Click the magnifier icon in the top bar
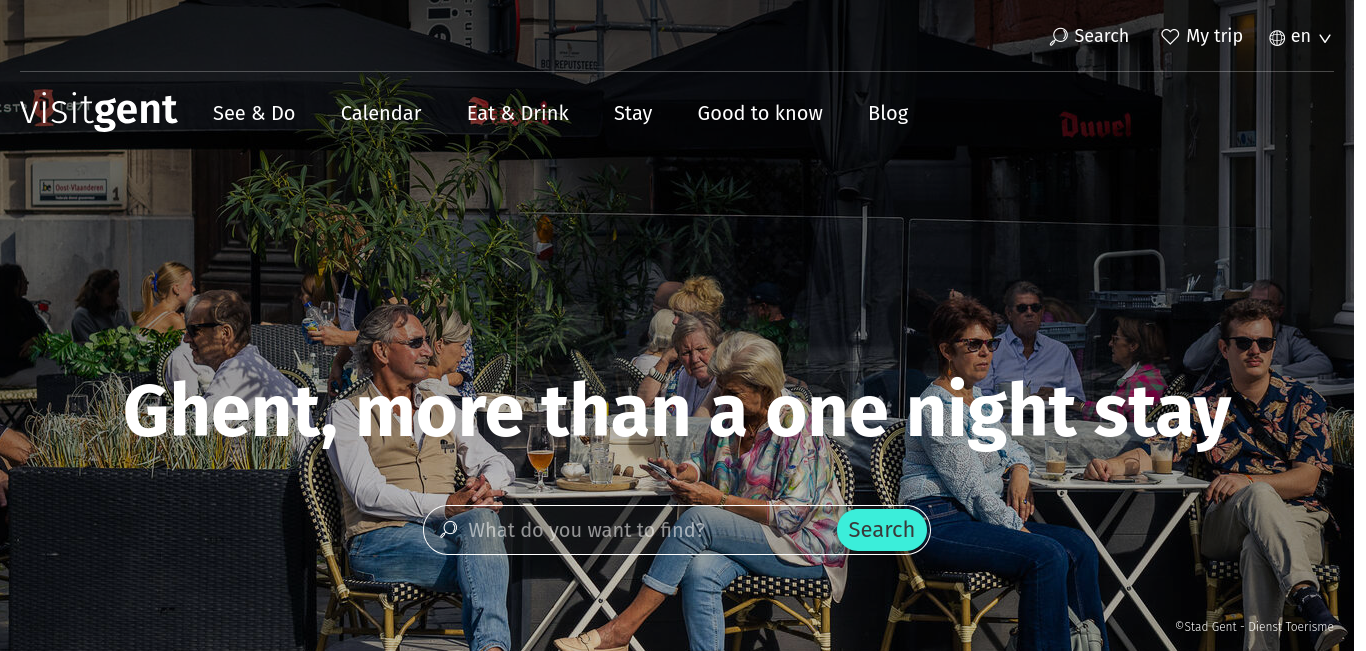The height and width of the screenshot is (651, 1366). 1058,37
